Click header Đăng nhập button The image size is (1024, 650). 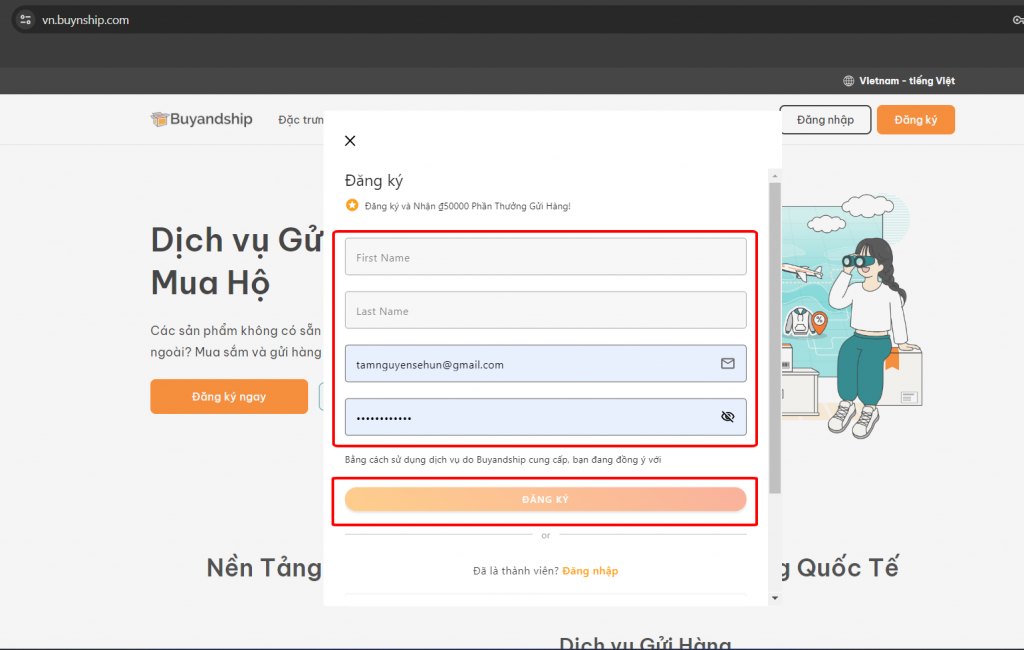click(x=825, y=120)
